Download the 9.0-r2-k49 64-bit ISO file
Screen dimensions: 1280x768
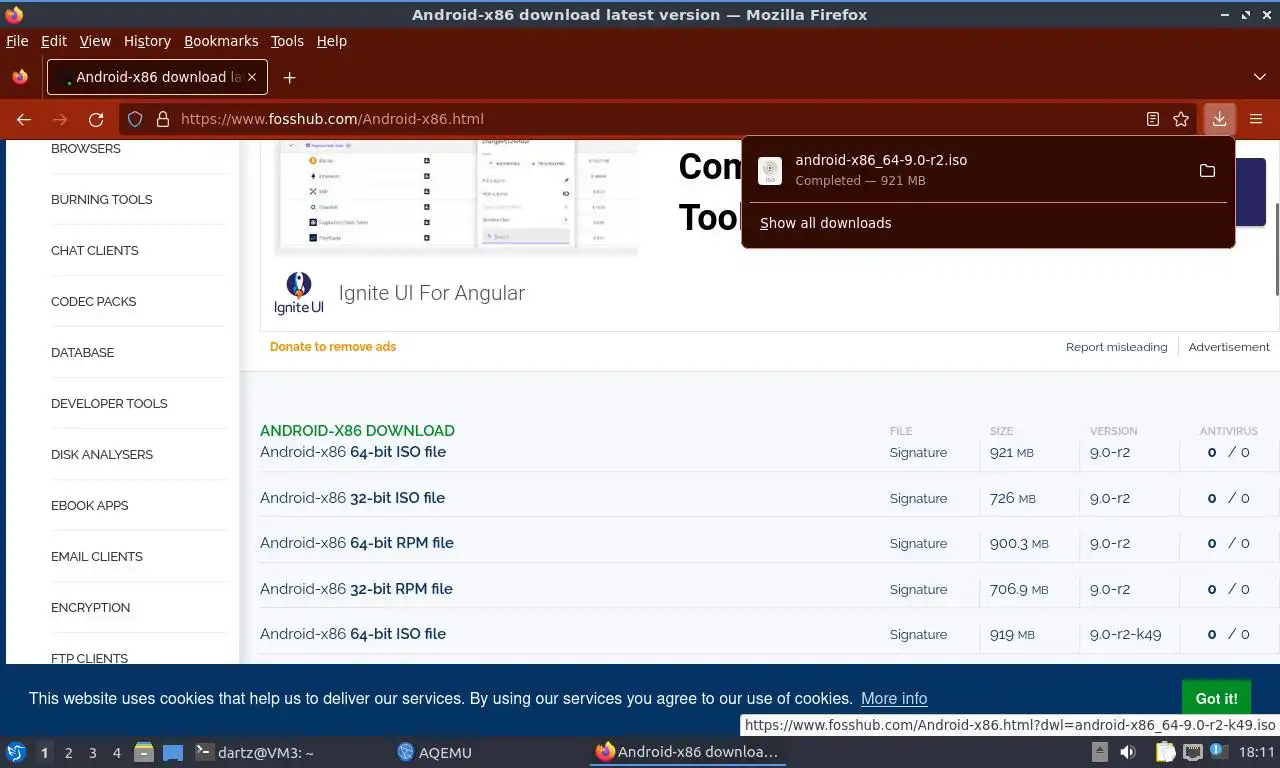click(x=353, y=634)
